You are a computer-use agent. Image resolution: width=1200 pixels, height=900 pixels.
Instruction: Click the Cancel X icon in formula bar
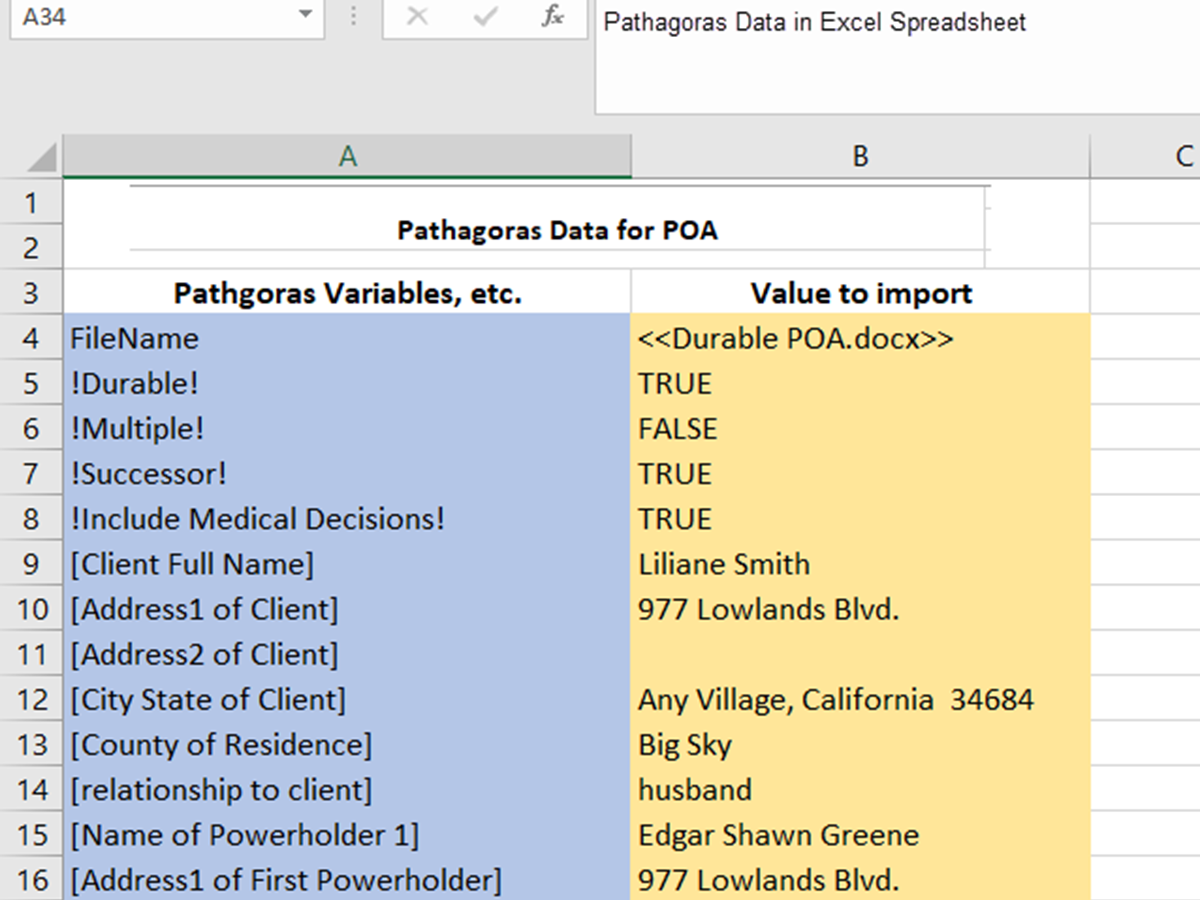coord(418,18)
